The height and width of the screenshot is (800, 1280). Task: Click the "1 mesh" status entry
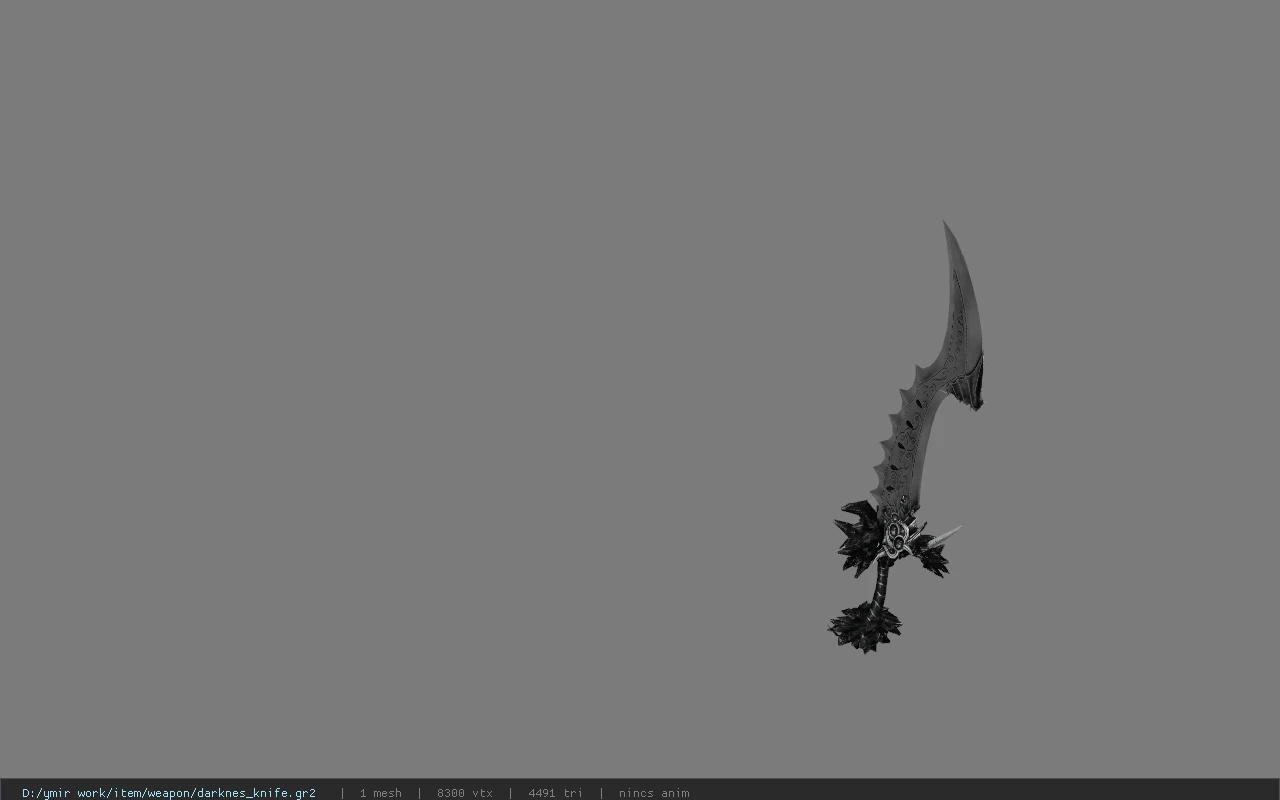[x=380, y=793]
